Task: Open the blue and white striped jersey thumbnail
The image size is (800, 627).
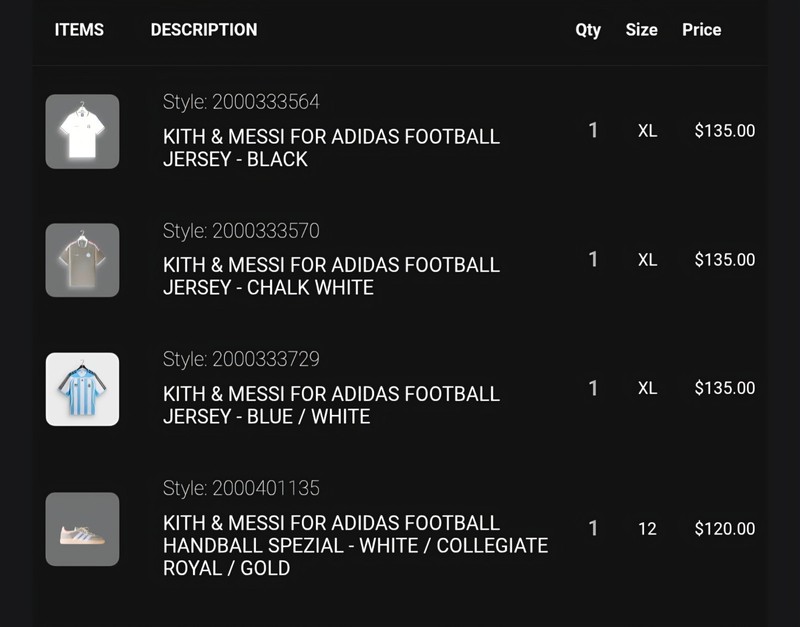Action: tap(82, 389)
